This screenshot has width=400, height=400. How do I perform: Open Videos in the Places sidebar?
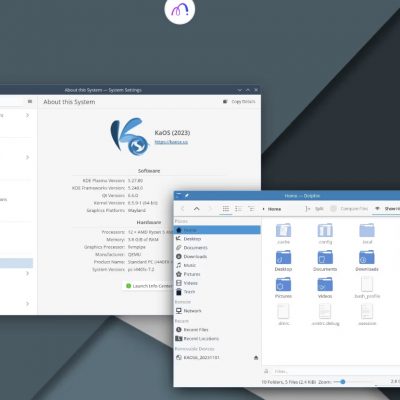point(217,283)
